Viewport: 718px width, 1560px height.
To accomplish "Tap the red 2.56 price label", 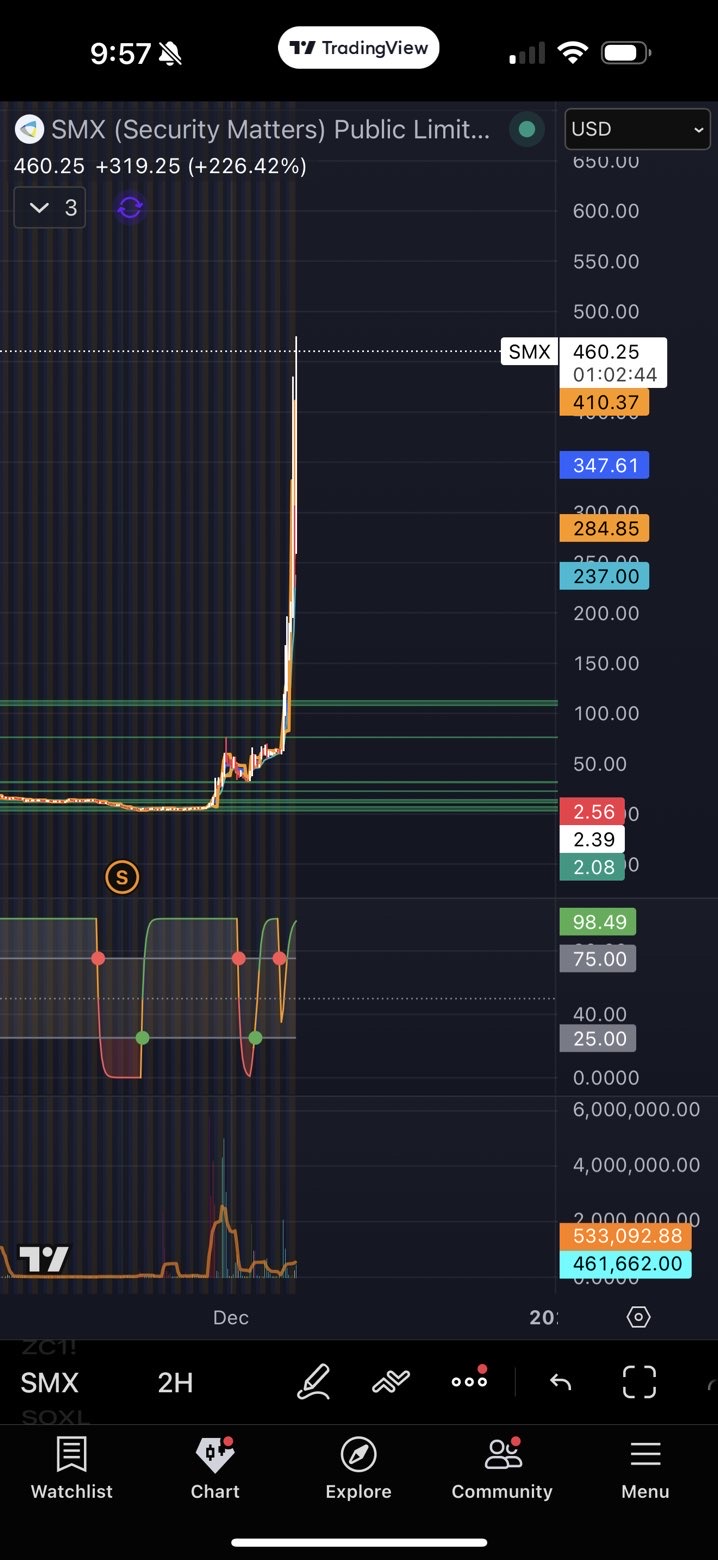I will 593,811.
